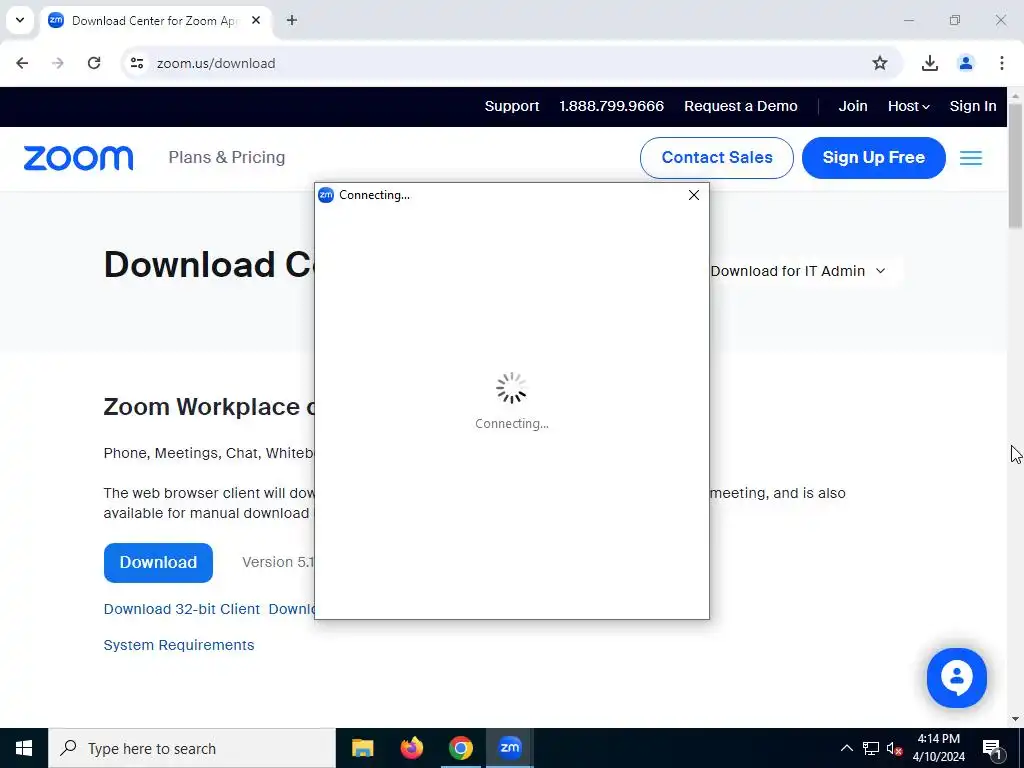
Task: Show hidden system tray icons
Action: (846, 748)
